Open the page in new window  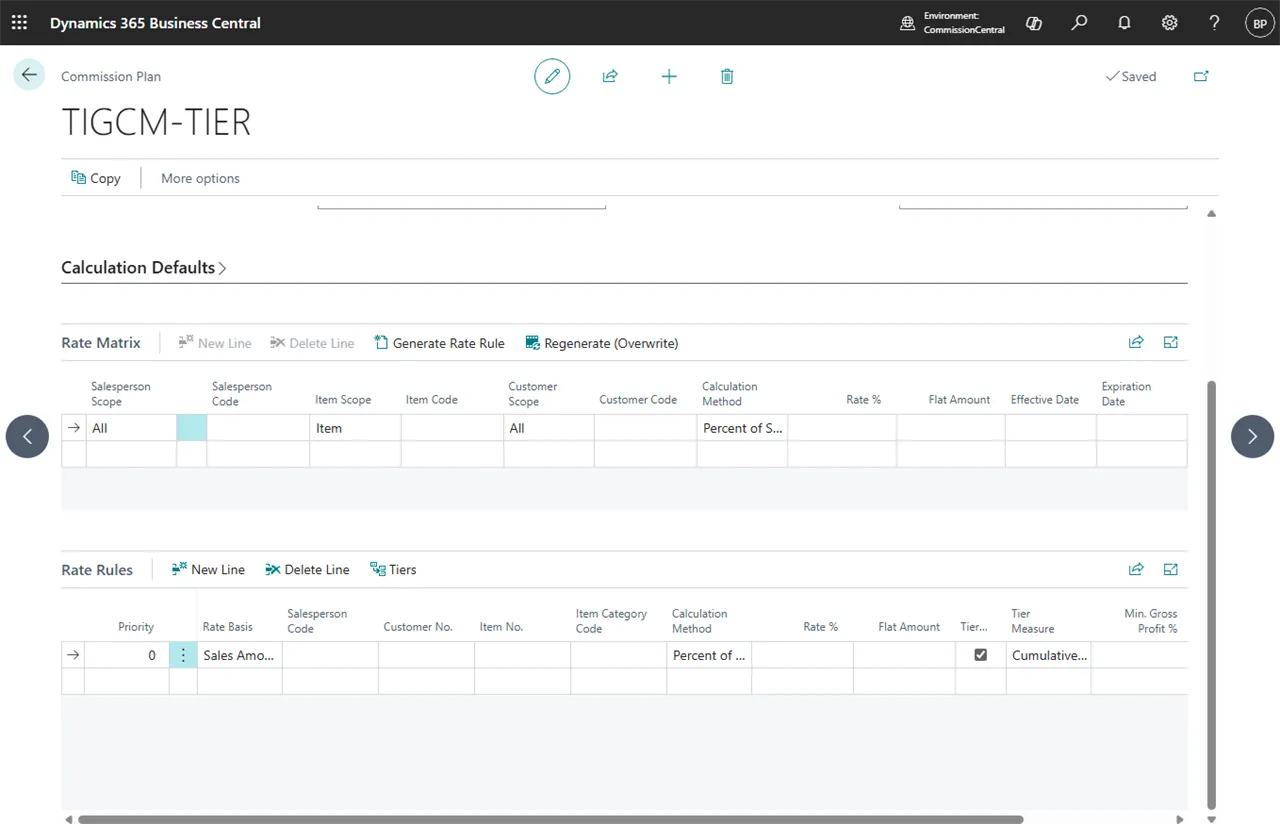pos(1201,76)
